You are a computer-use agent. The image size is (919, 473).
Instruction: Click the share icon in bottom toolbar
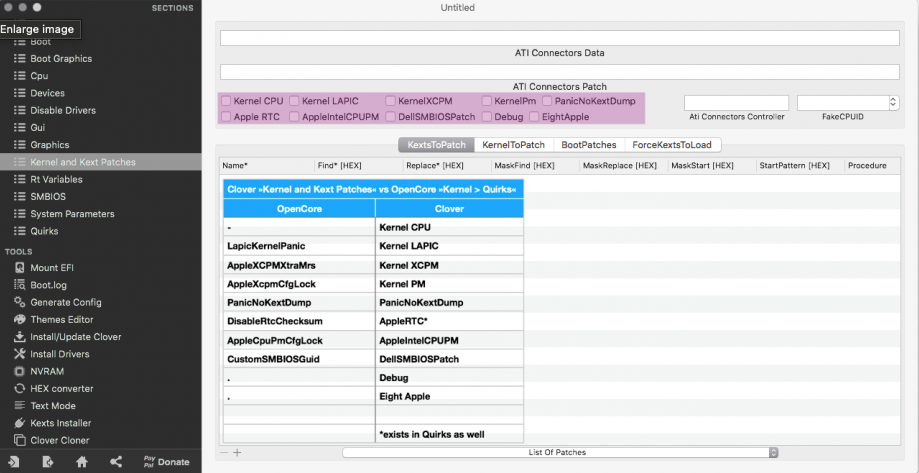coord(116,462)
